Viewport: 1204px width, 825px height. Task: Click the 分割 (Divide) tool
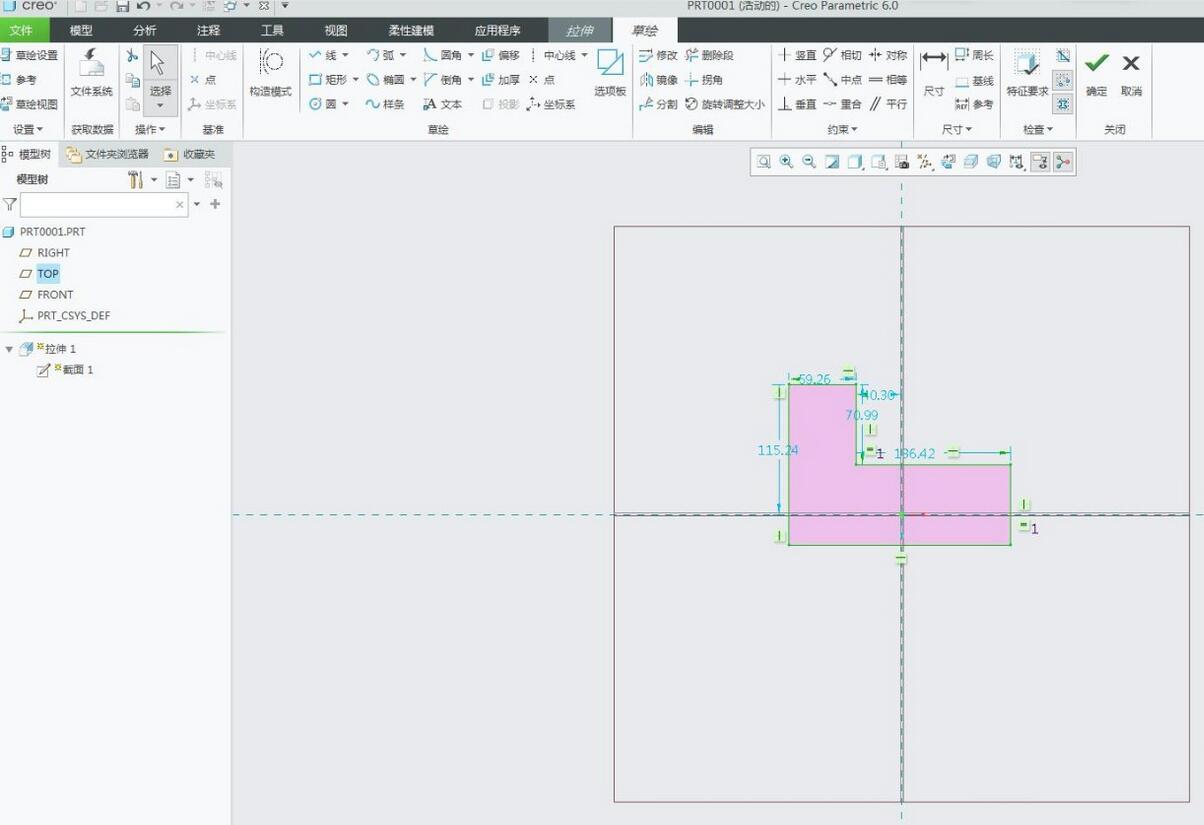658,104
